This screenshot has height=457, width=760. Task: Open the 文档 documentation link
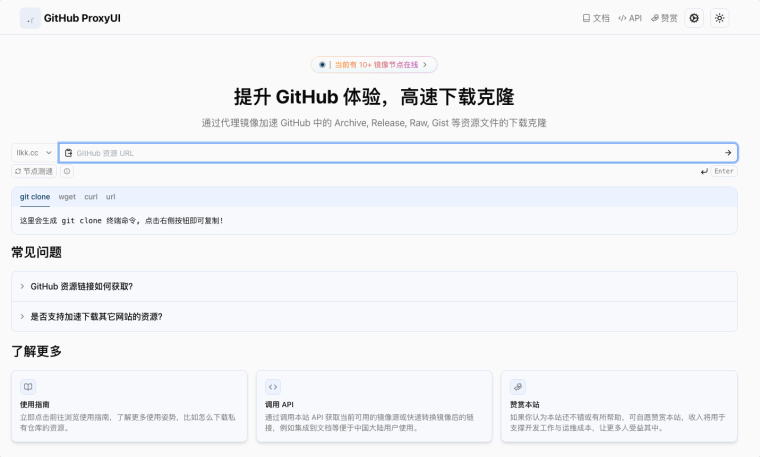click(596, 18)
